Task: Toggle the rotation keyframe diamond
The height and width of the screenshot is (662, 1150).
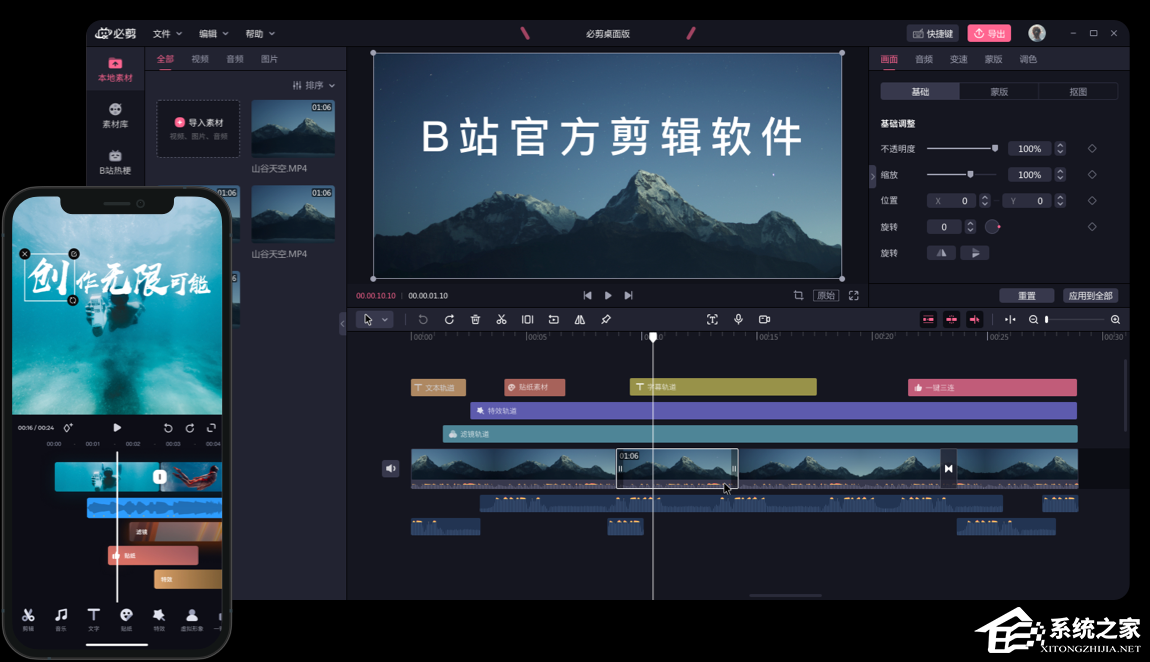Action: tap(1092, 227)
